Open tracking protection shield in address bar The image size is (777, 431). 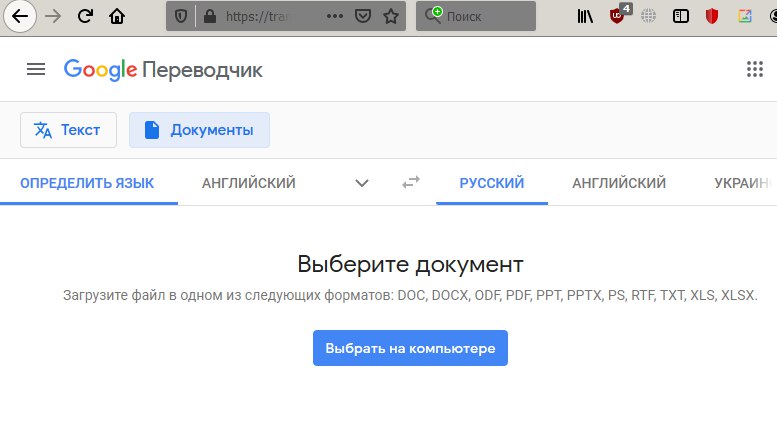click(181, 16)
